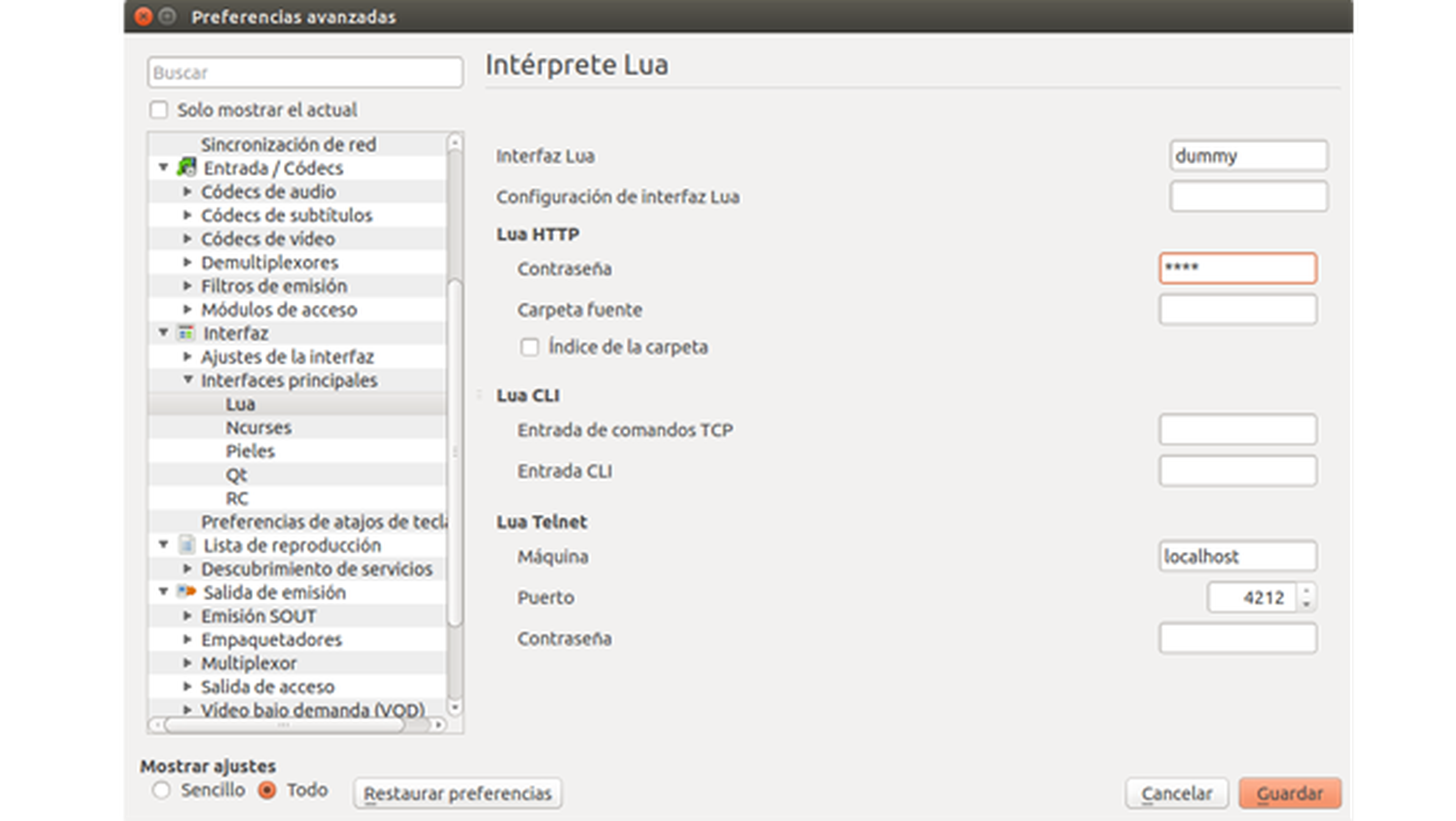This screenshot has width=1456, height=821.
Task: Click the Puerto value 4212 field
Action: [x=1252, y=597]
